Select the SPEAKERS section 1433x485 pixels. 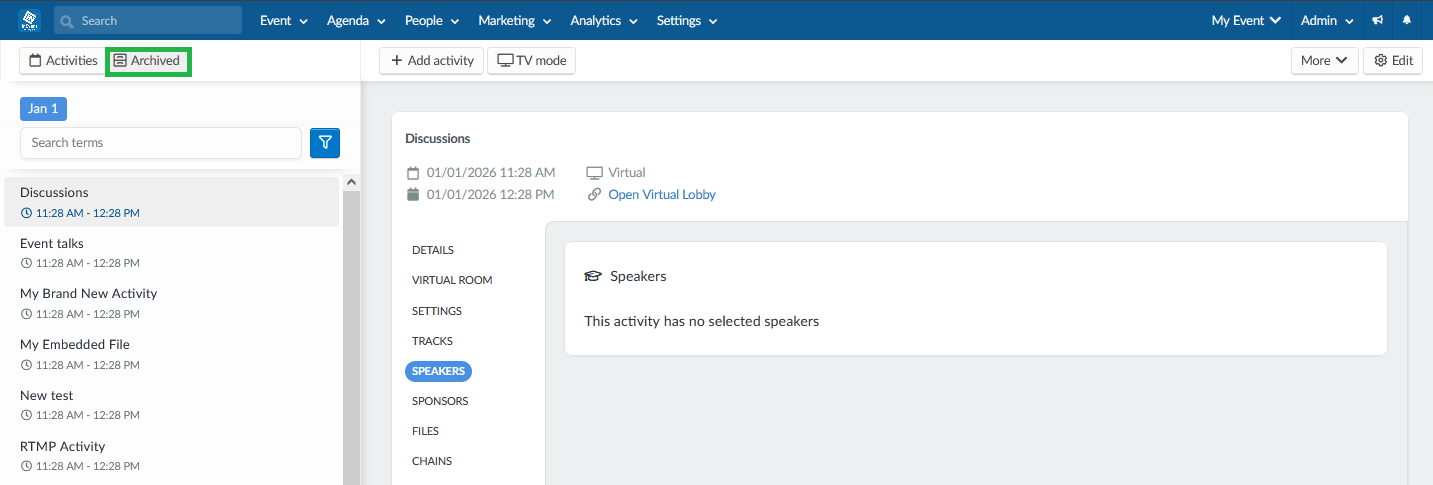[x=438, y=371]
